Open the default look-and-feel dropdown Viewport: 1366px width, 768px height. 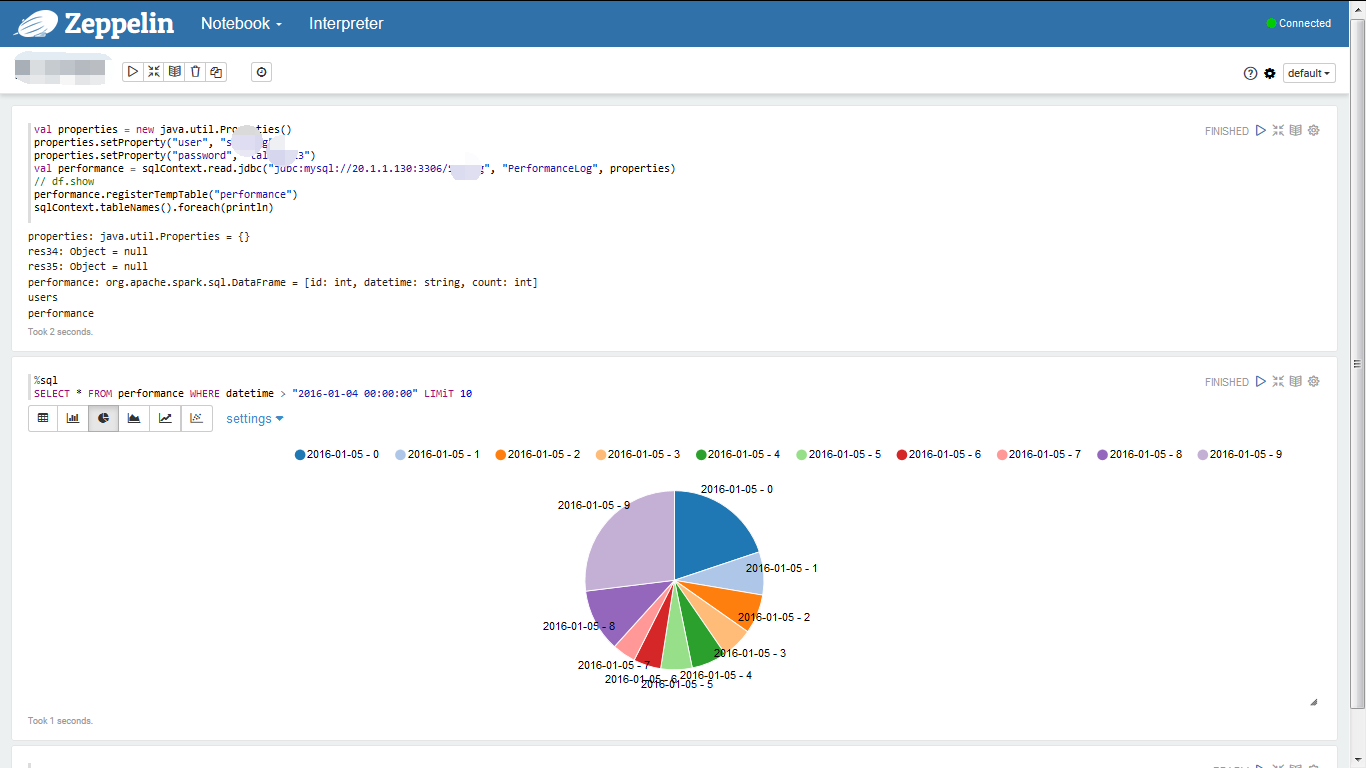pyautogui.click(x=1309, y=73)
